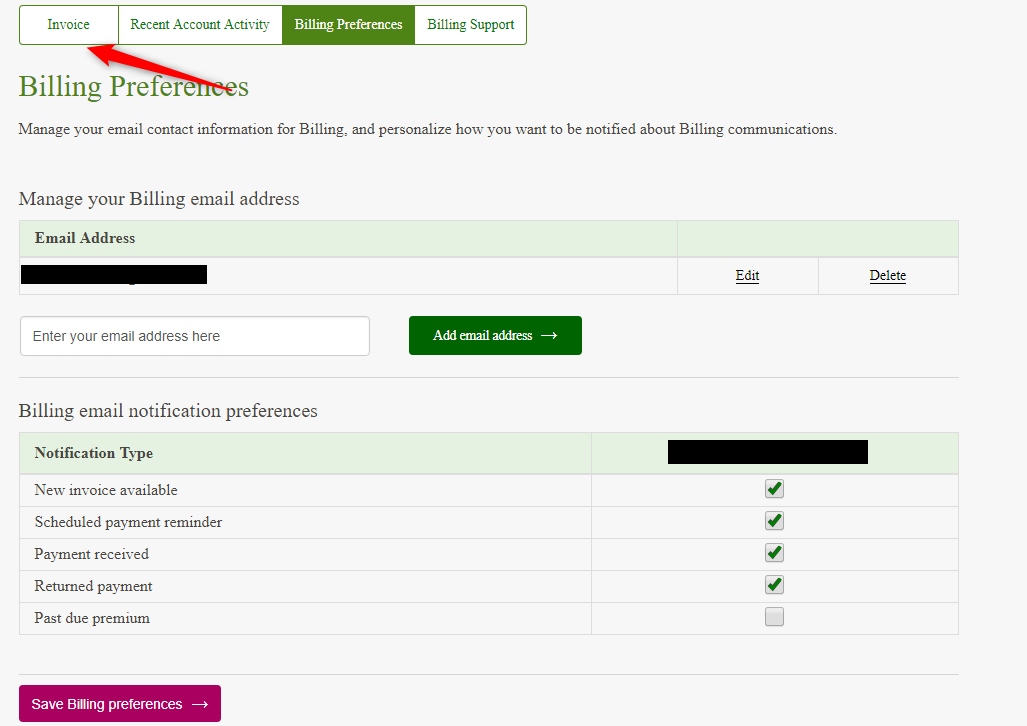The width and height of the screenshot is (1027, 726).
Task: Switch to Recent Account Activity tab
Action: pos(200,25)
